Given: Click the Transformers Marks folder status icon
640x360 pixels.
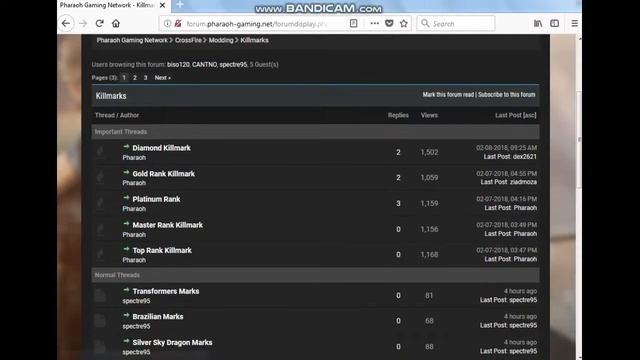Looking at the screenshot, I should 100,295.
